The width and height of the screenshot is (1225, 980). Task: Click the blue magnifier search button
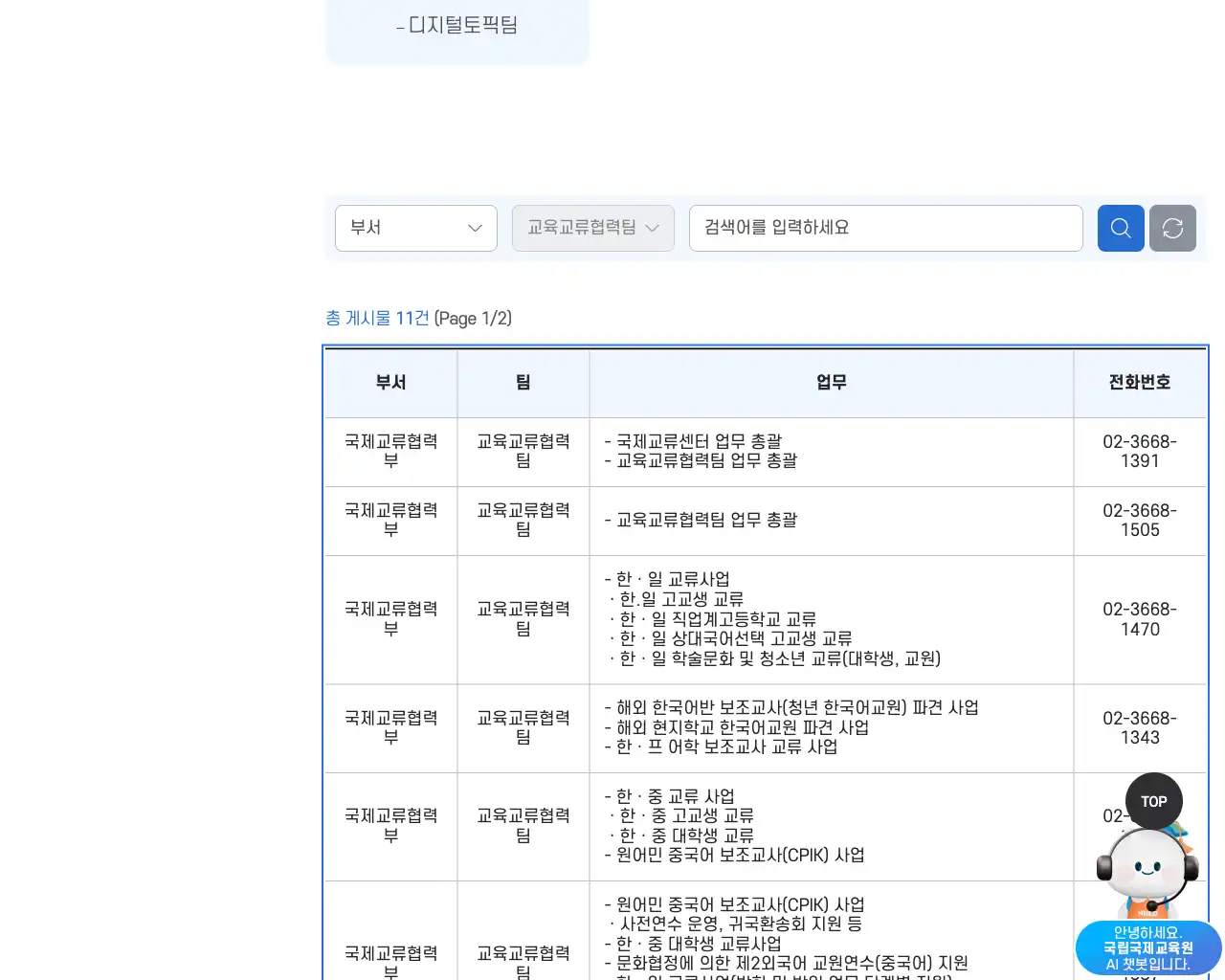tap(1121, 229)
